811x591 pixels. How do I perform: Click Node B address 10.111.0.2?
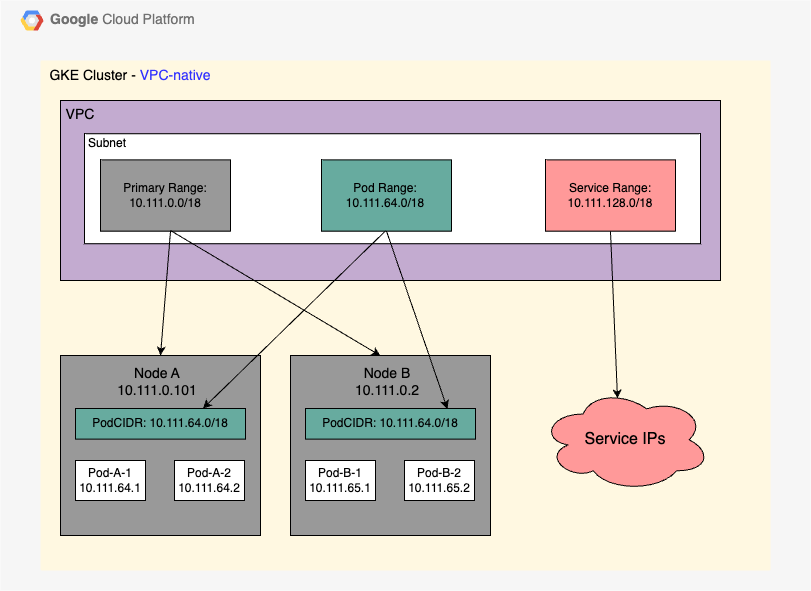[387, 390]
